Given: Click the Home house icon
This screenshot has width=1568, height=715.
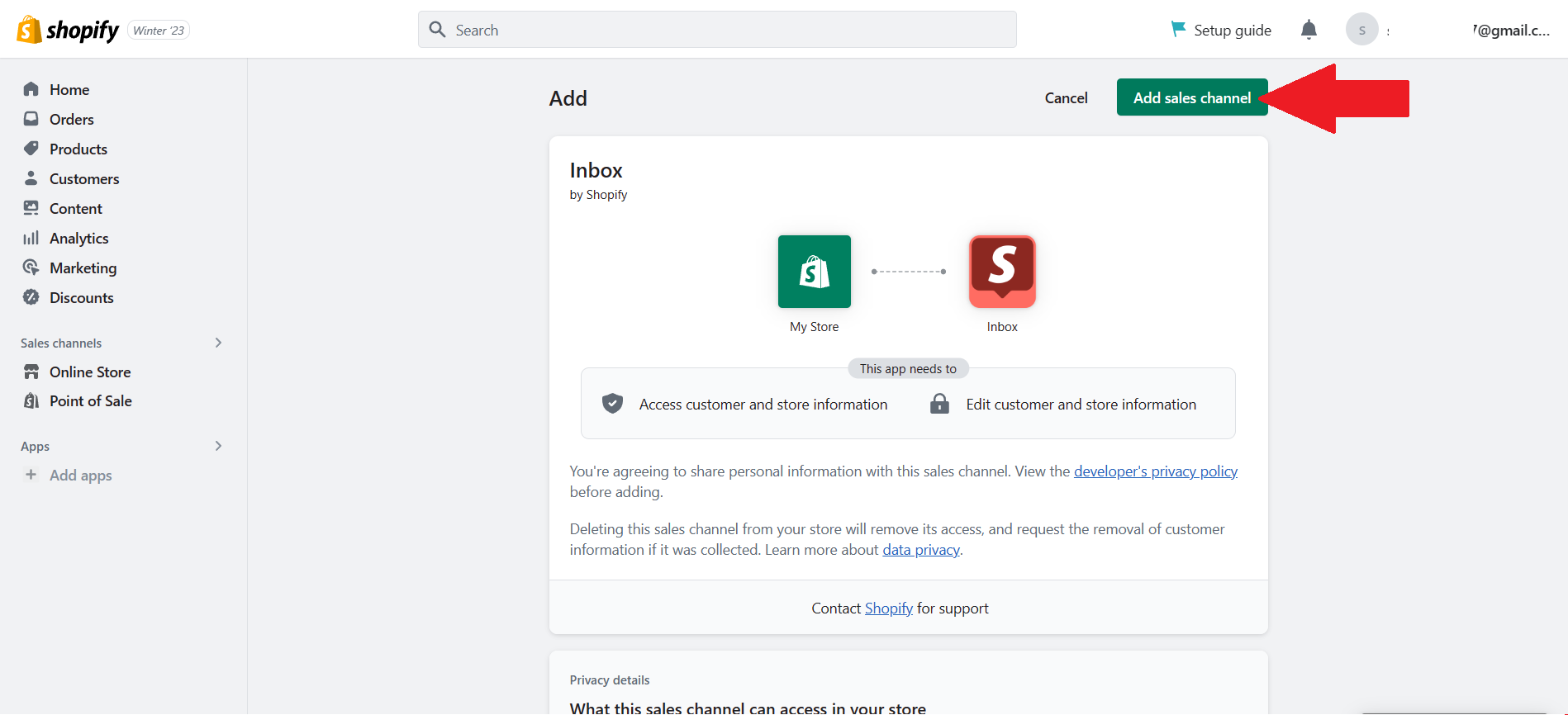Looking at the screenshot, I should [x=31, y=89].
